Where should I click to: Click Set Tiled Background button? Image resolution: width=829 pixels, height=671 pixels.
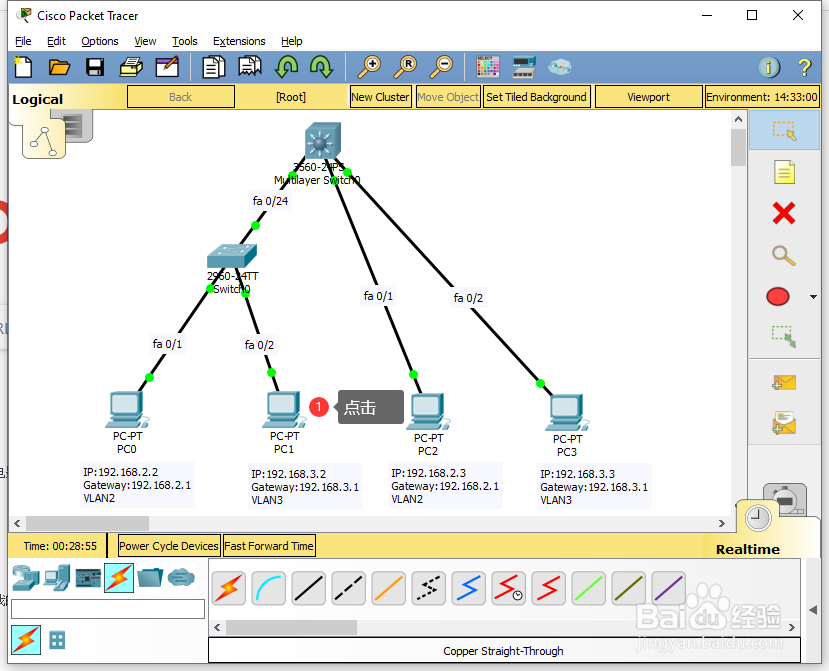coord(536,97)
